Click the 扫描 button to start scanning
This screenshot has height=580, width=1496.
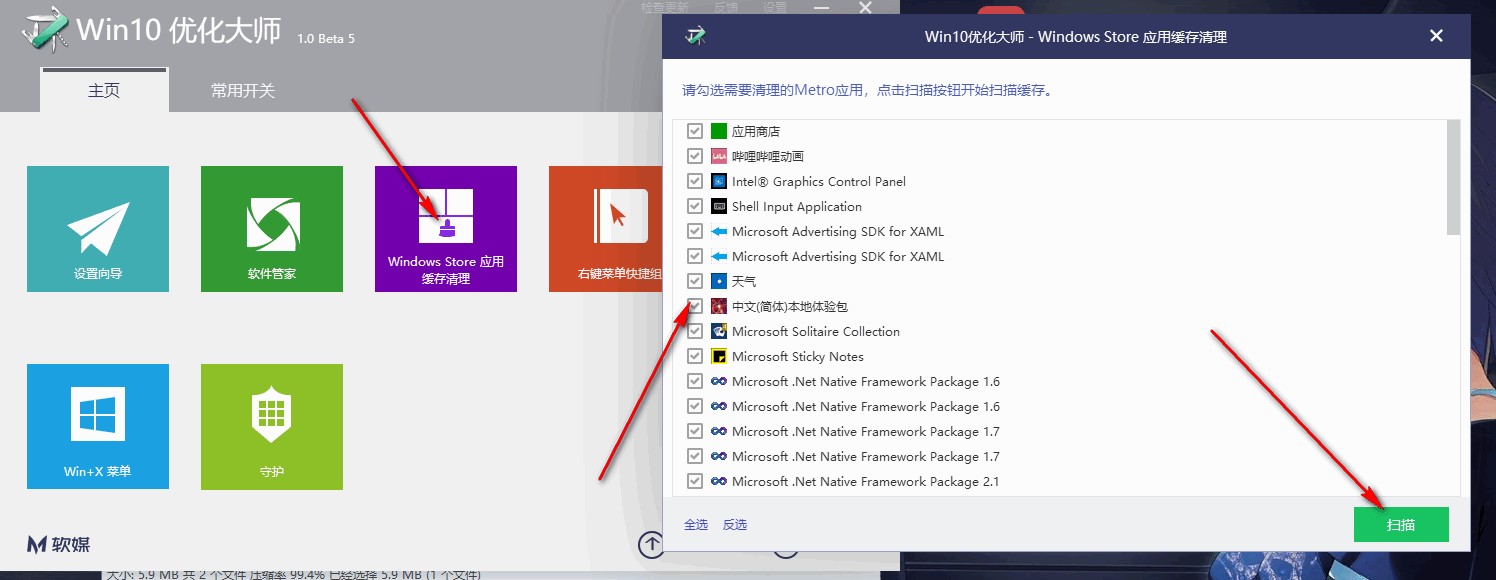pos(1401,523)
